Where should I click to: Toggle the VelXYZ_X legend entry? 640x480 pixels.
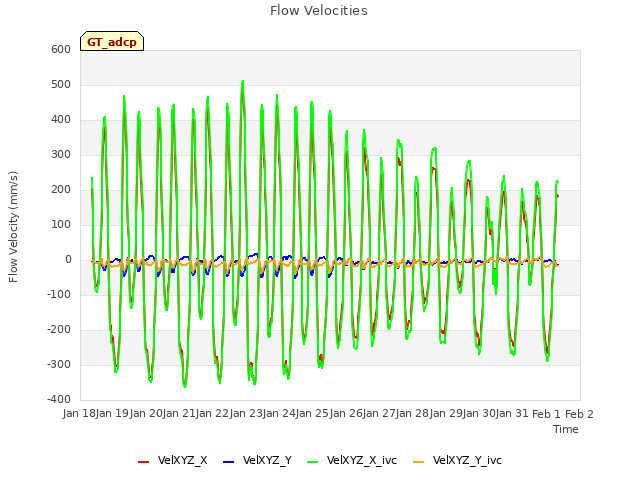click(173, 460)
